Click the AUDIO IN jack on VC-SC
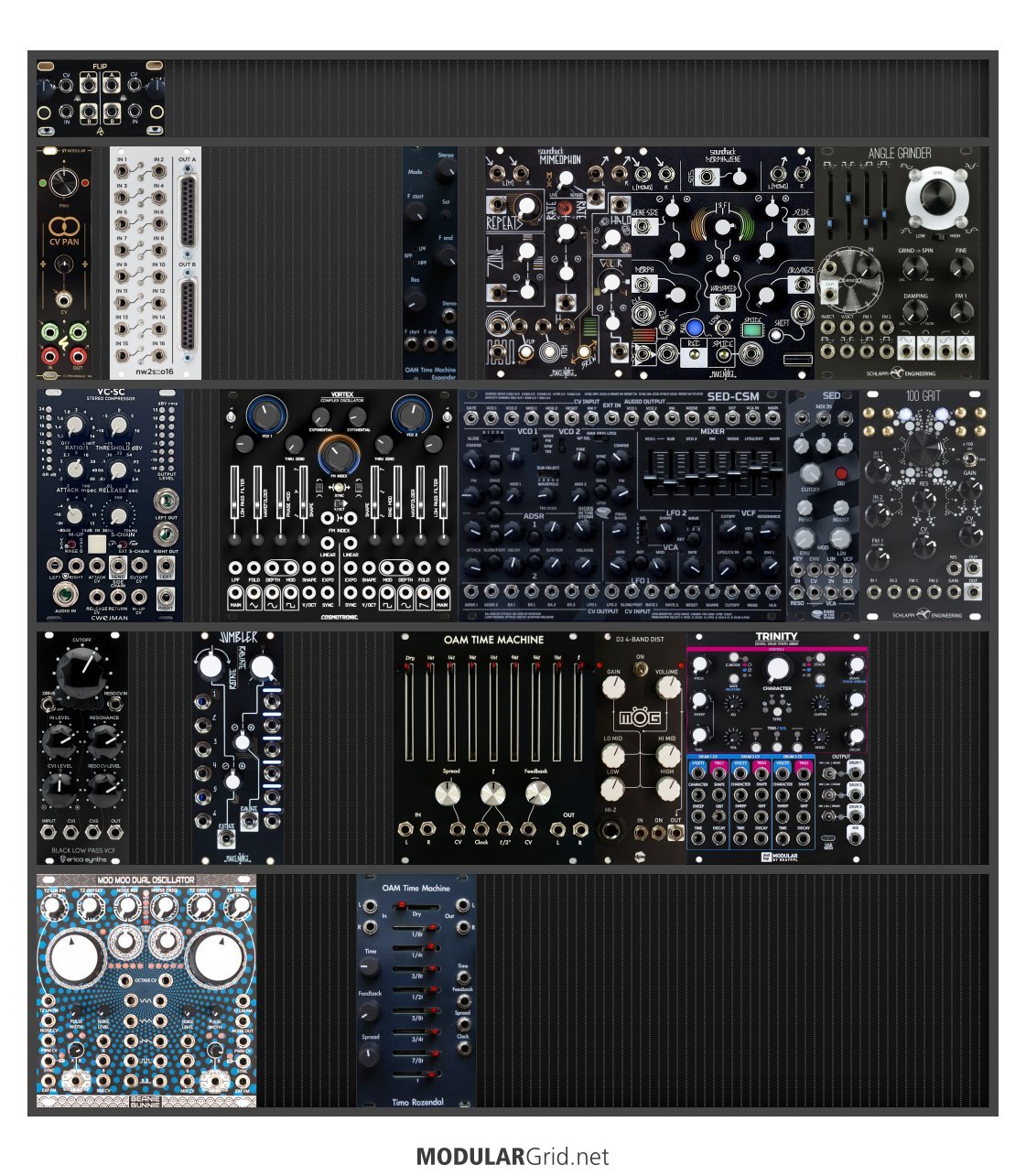 pyautogui.click(x=66, y=595)
